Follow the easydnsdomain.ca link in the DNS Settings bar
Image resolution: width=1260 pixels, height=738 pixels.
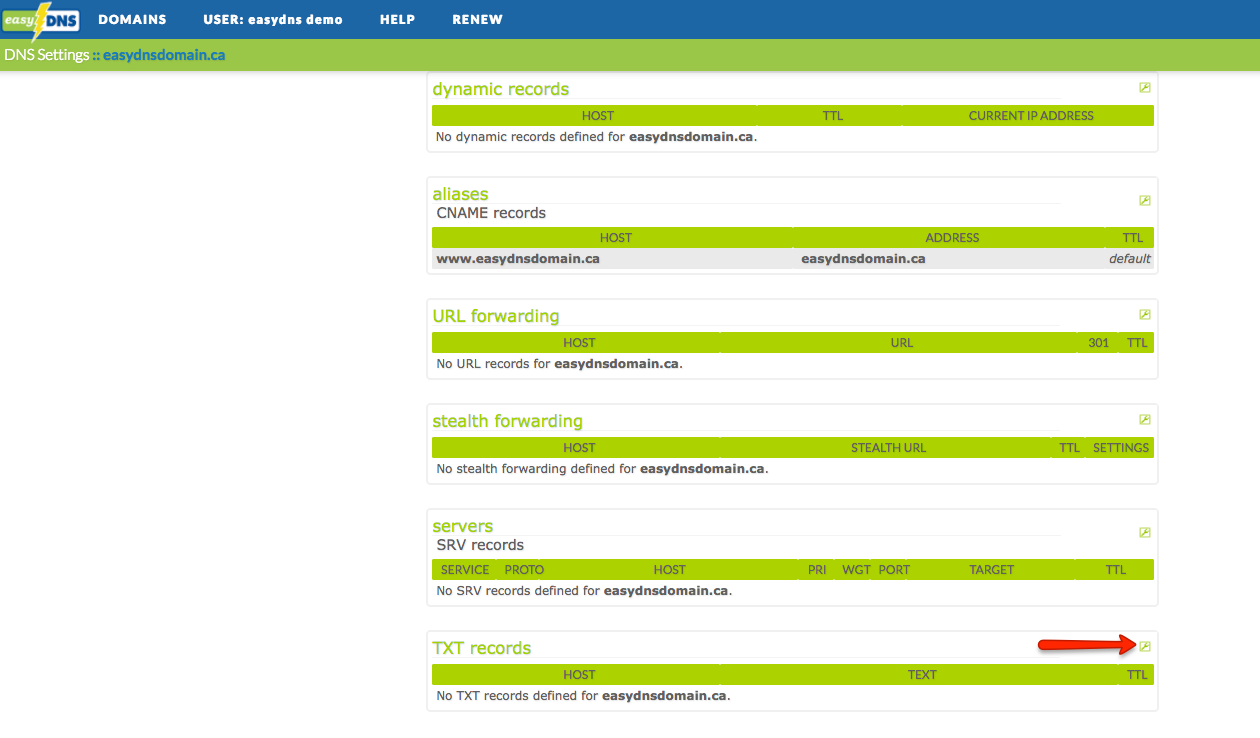[x=164, y=55]
